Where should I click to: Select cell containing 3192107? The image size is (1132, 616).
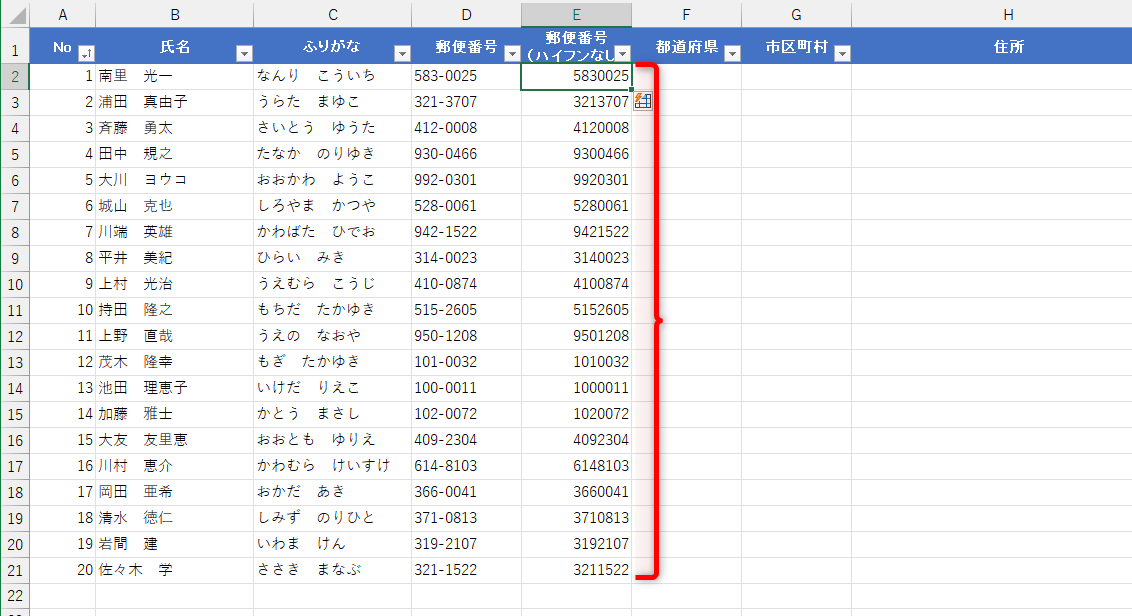[x=576, y=544]
